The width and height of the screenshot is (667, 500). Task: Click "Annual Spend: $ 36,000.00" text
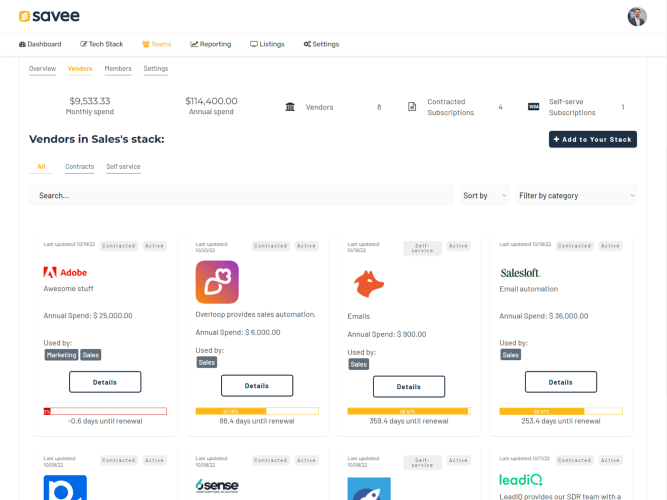pos(544,316)
